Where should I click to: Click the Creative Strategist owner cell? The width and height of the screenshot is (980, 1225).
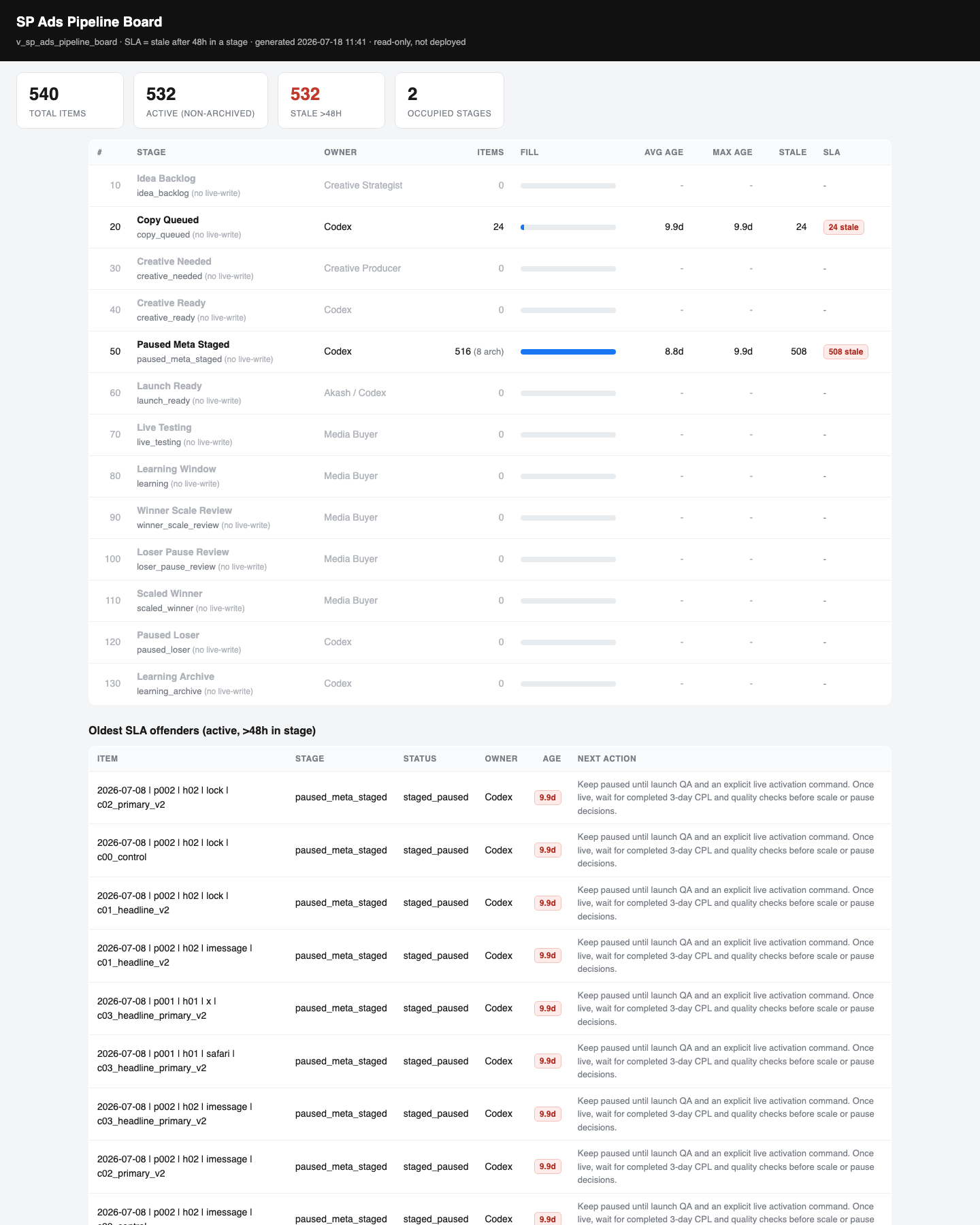click(363, 185)
